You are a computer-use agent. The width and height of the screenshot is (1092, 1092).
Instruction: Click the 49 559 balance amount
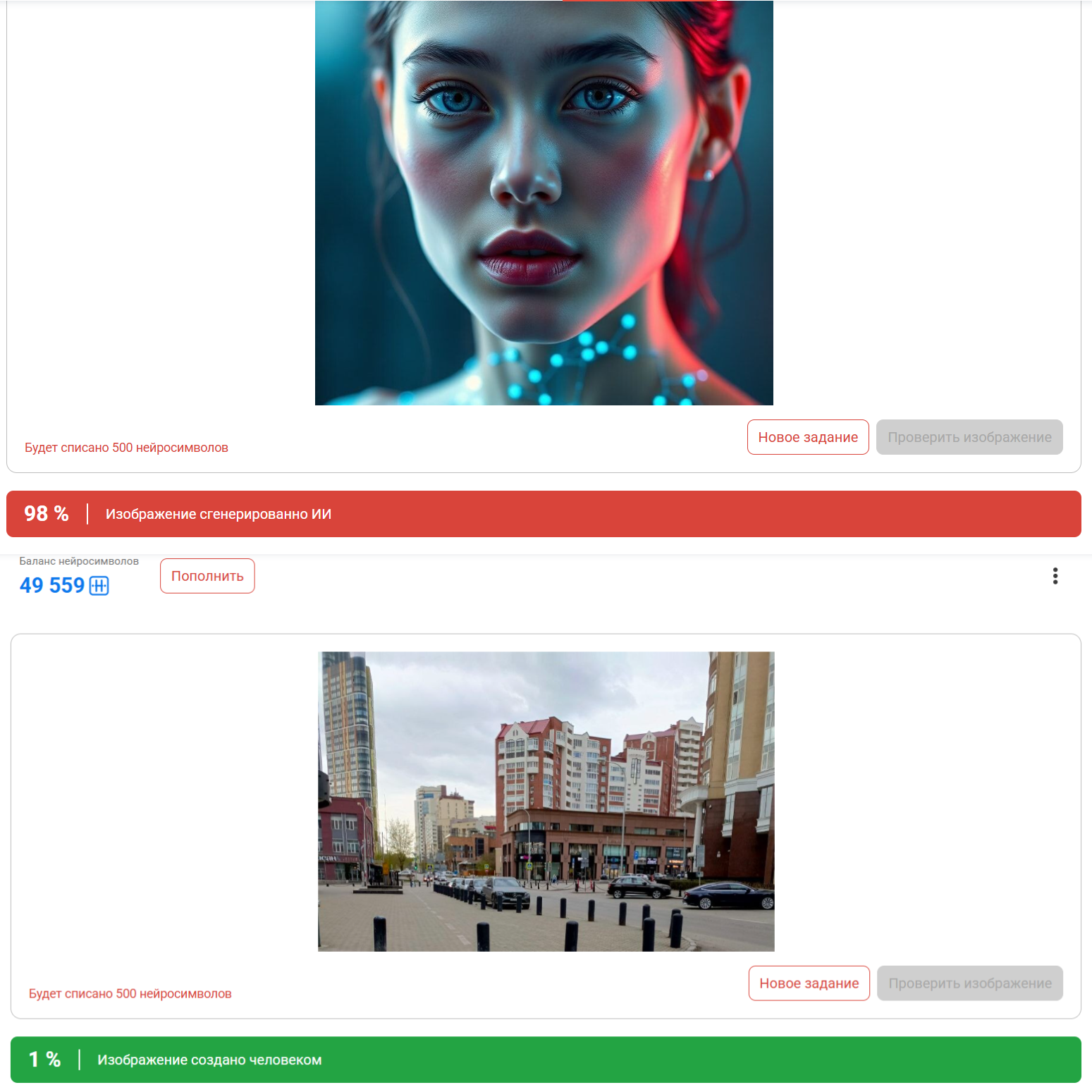(52, 586)
